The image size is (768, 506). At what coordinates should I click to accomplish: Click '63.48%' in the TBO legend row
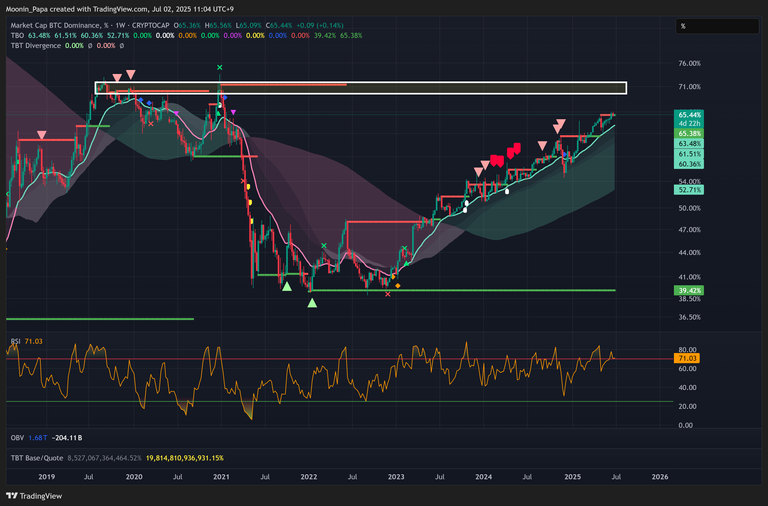coord(39,35)
